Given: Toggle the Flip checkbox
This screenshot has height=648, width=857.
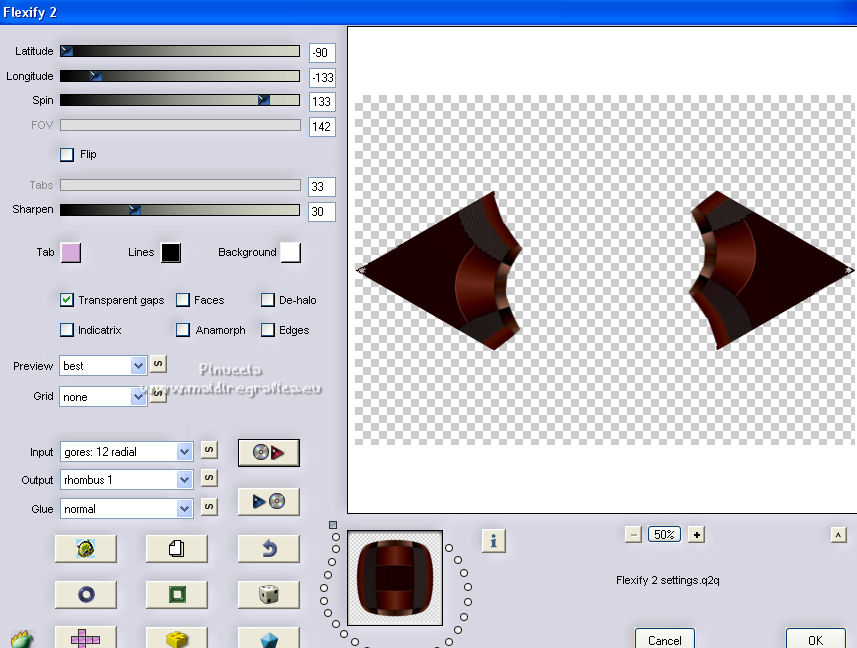Looking at the screenshot, I should [67, 155].
